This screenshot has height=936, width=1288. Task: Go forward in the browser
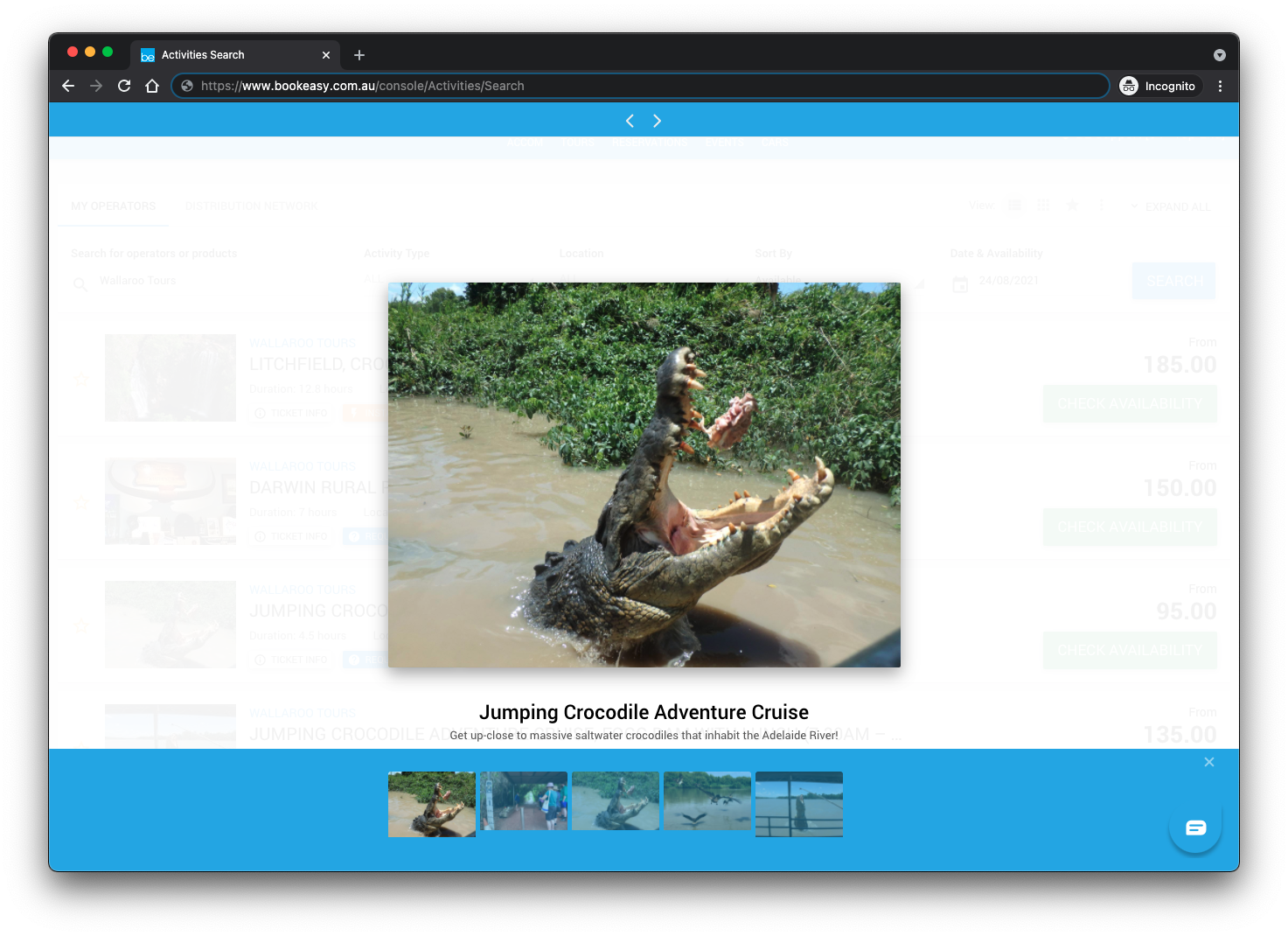[96, 86]
